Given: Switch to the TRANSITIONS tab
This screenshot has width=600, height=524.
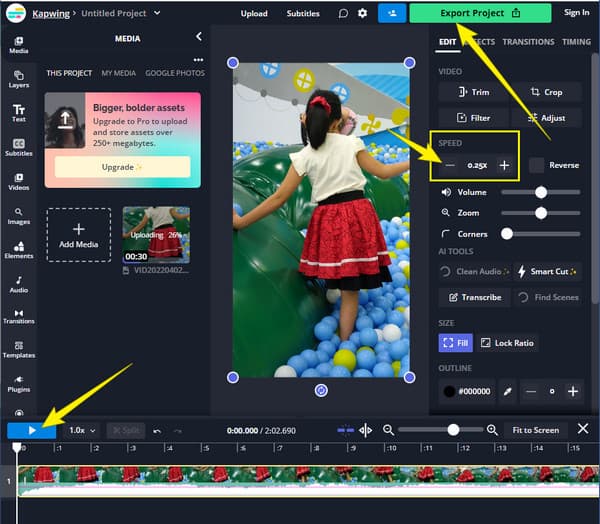Looking at the screenshot, I should pos(528,42).
